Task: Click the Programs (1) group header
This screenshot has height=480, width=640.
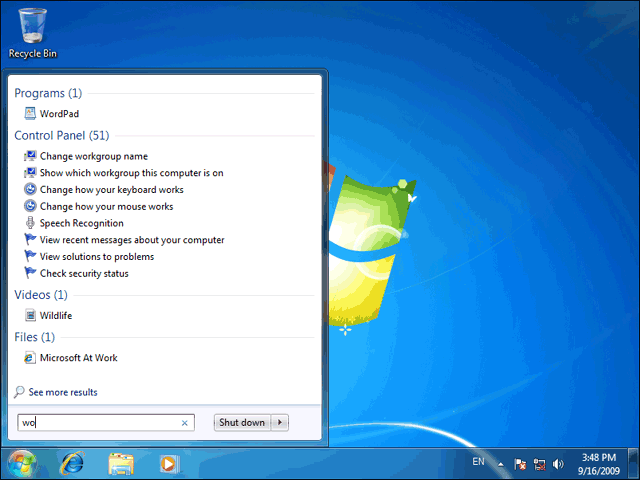Action: coord(48,93)
